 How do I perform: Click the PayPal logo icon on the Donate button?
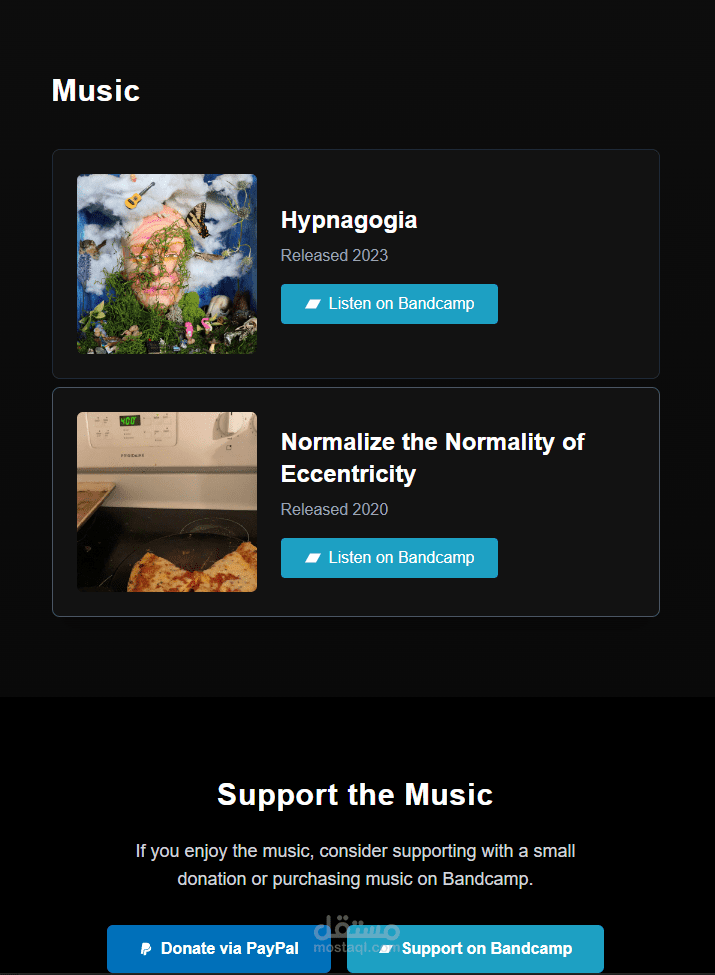[146, 949]
